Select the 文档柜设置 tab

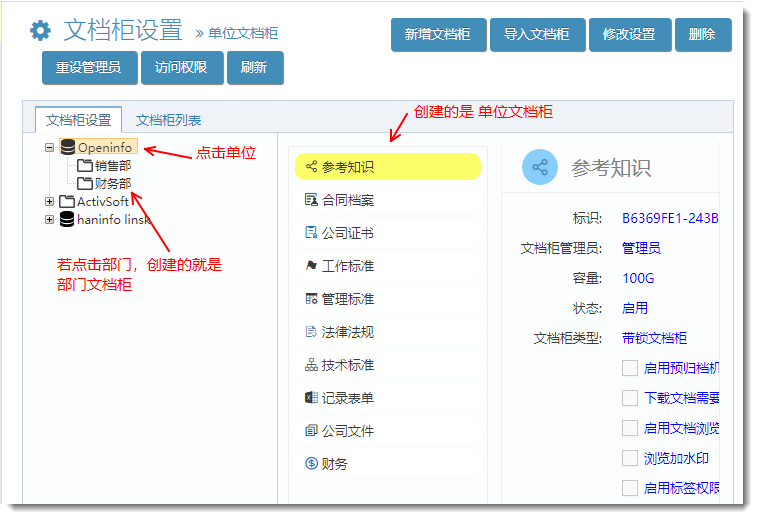(78, 120)
